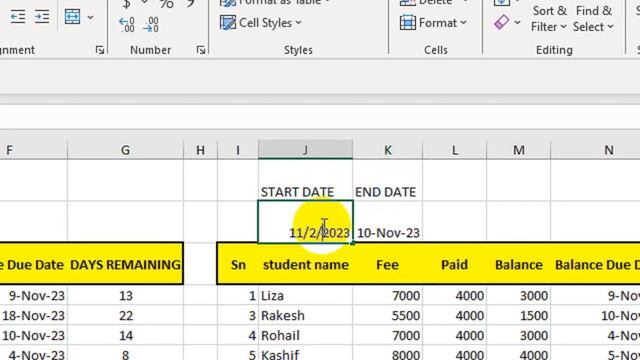Open the Format cells dropdown

coord(433,23)
